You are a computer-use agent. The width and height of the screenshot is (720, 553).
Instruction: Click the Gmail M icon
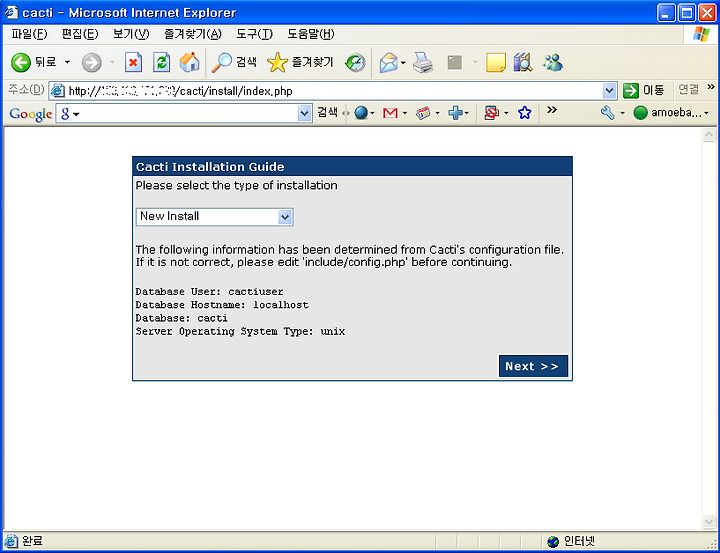tap(390, 113)
